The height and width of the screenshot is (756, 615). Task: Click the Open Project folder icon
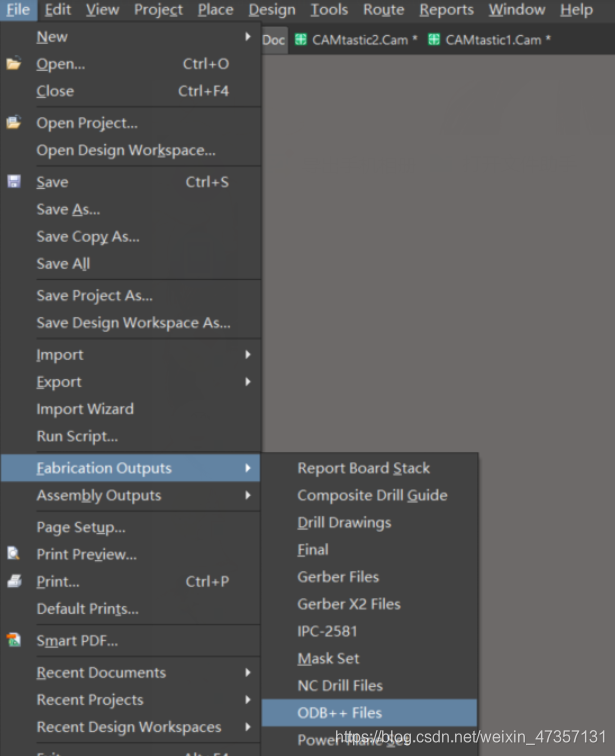13,122
